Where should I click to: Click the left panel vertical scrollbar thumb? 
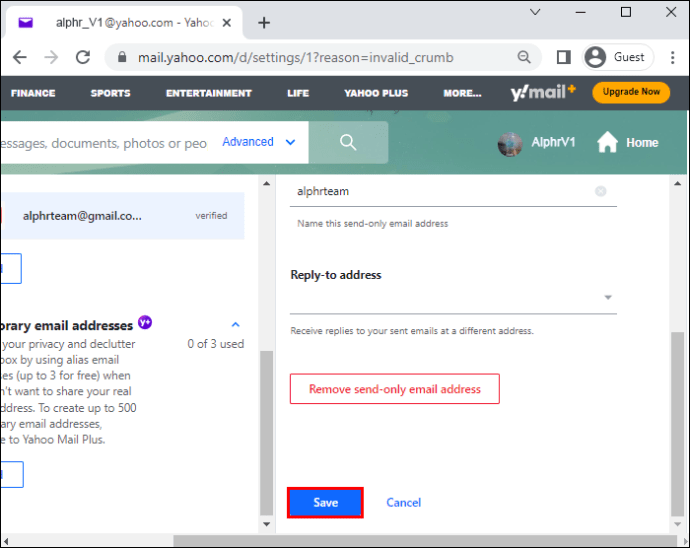coord(266,433)
